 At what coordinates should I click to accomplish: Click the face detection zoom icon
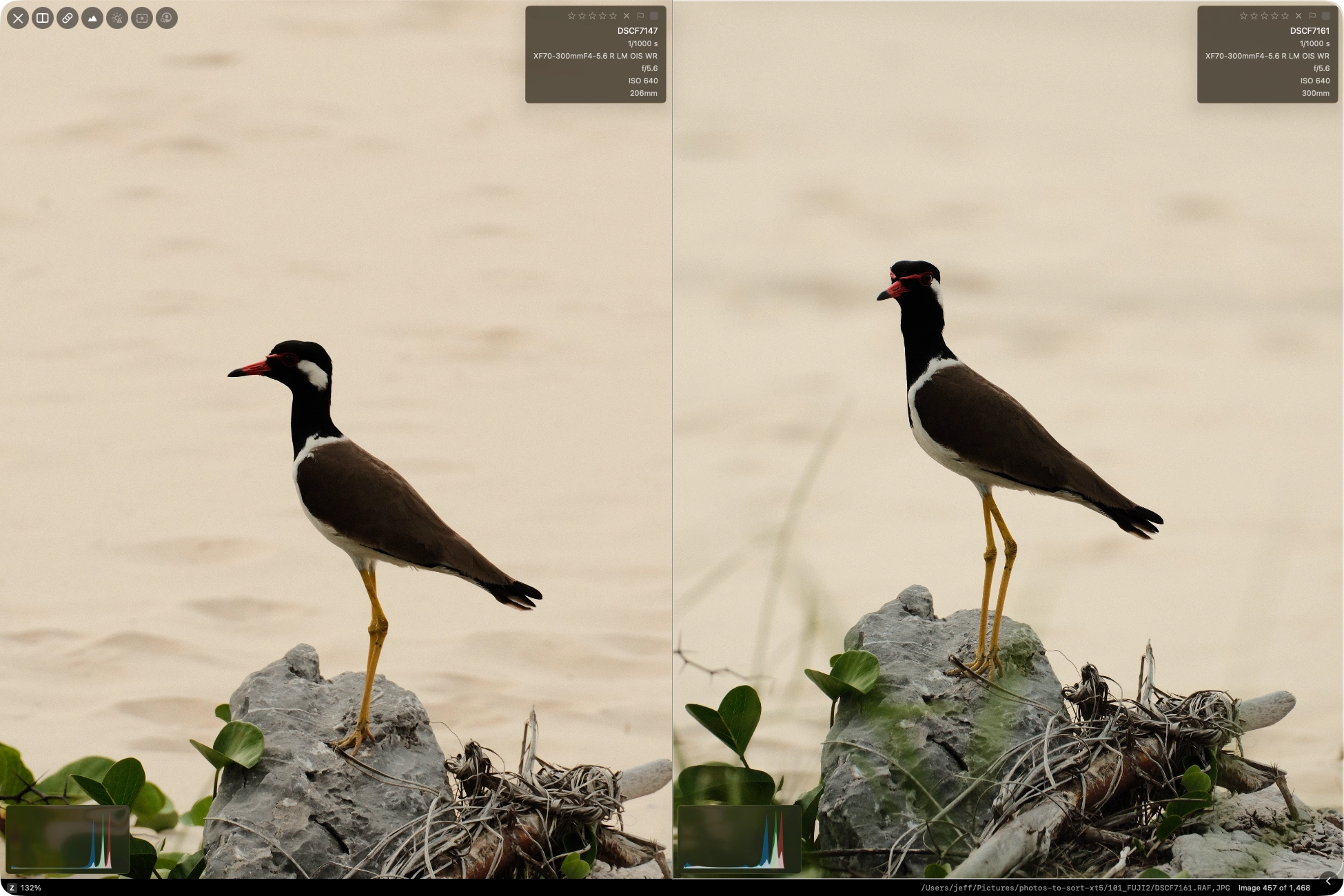[x=167, y=19]
